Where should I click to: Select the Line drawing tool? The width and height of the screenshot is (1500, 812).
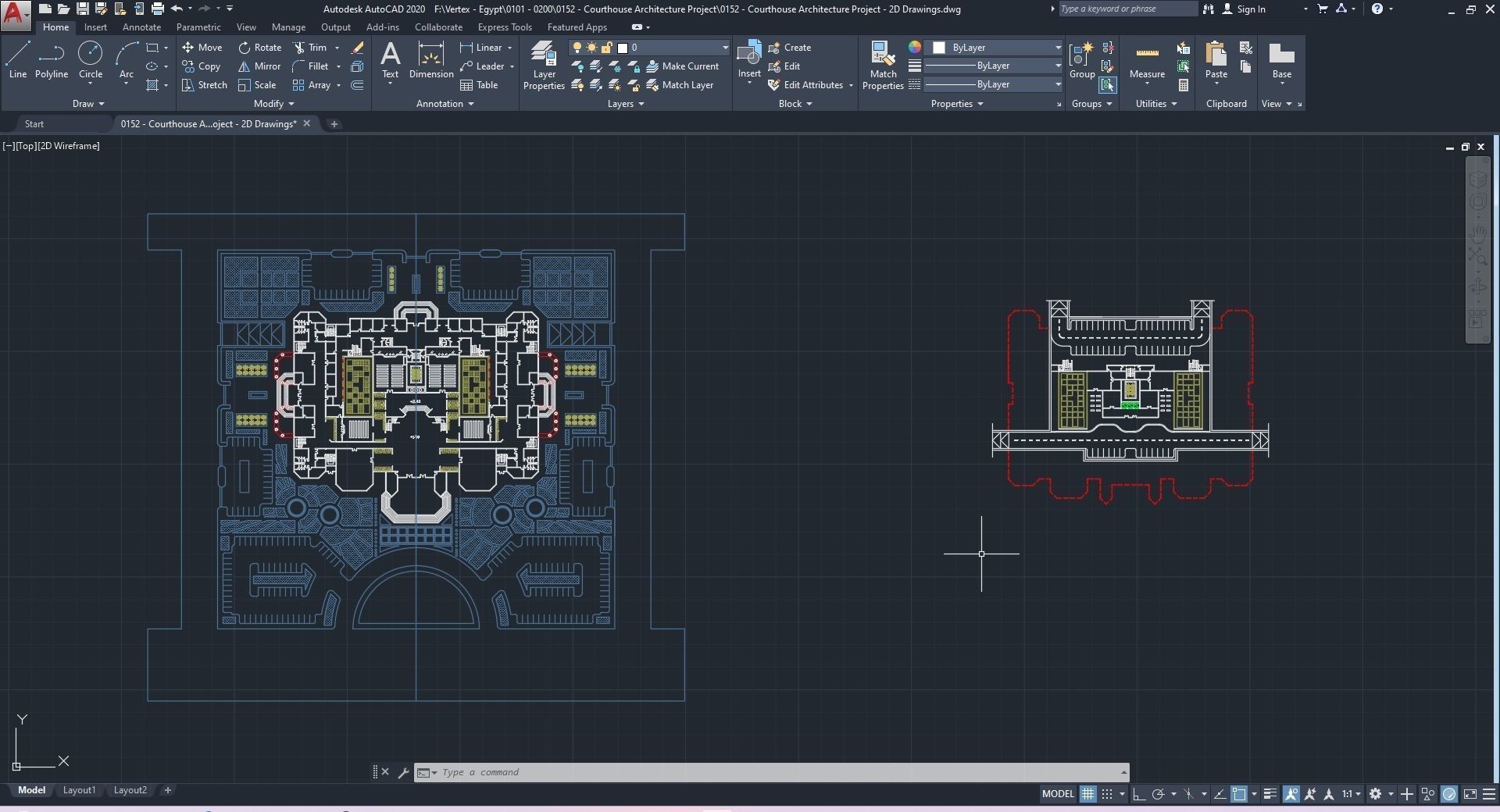(x=18, y=60)
